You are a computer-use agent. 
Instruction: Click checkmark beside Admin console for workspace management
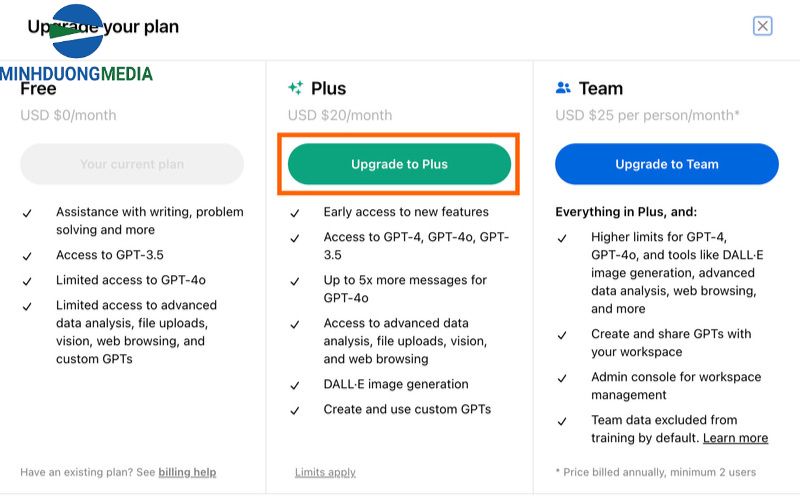point(563,378)
